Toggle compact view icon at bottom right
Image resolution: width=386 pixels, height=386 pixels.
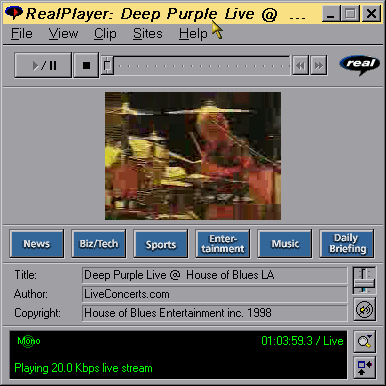[x=364, y=367]
